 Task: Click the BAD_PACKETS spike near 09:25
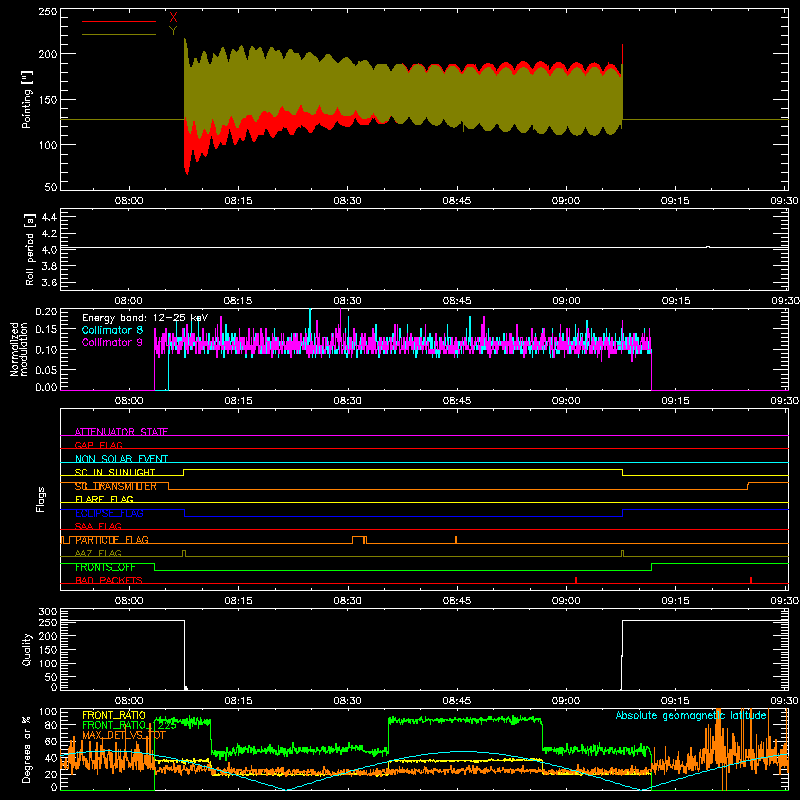click(751, 580)
